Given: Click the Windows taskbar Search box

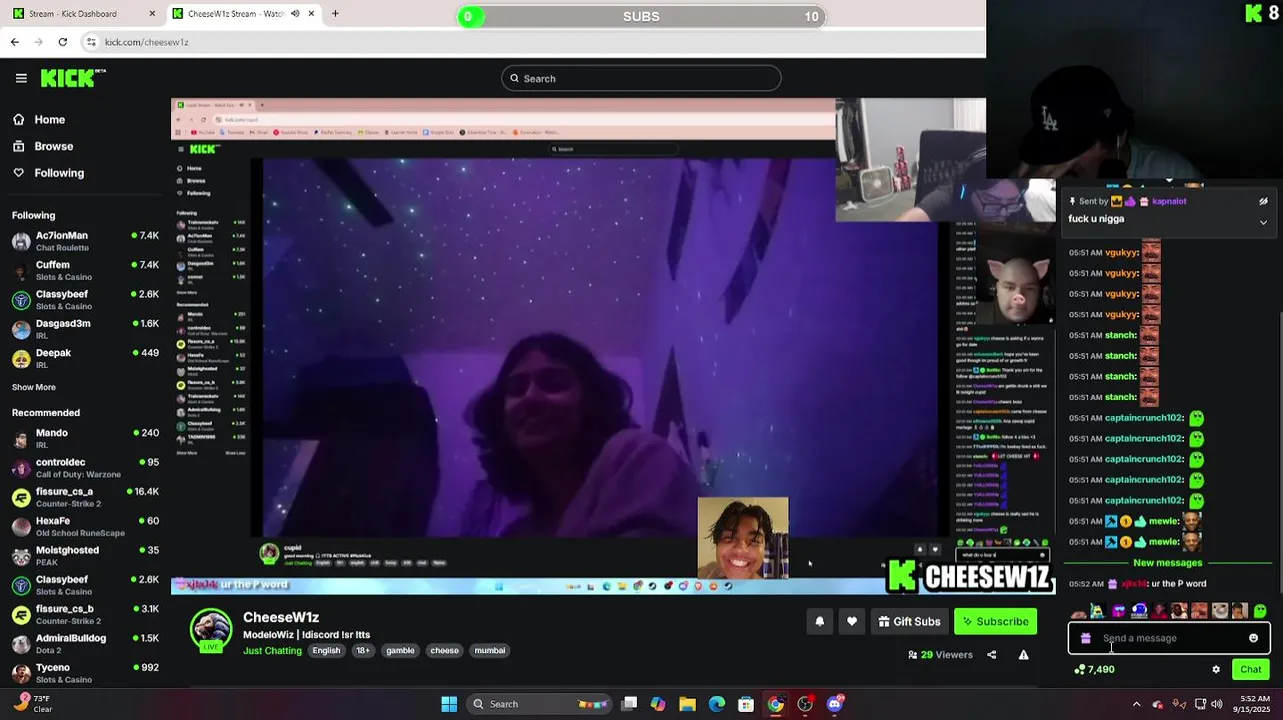Looking at the screenshot, I should [540, 704].
